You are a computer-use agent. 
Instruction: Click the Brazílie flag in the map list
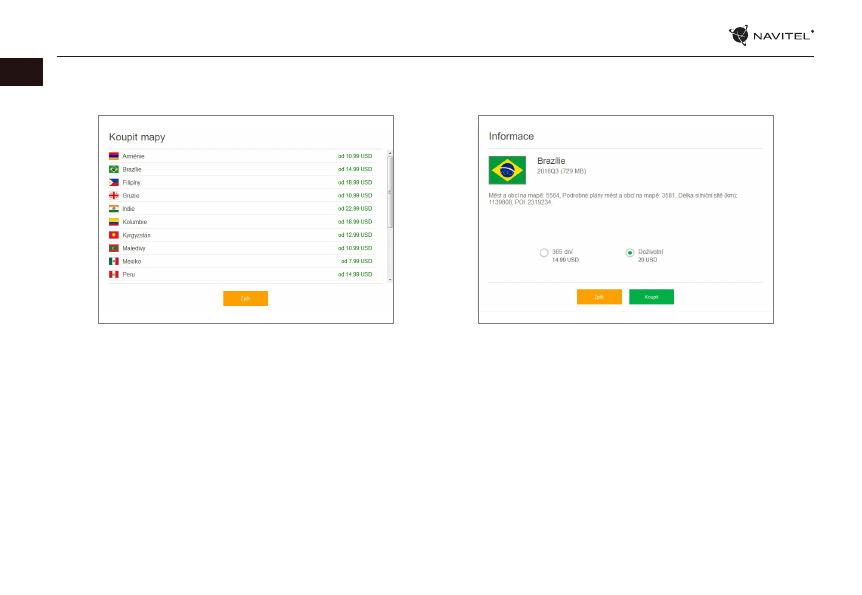114,170
